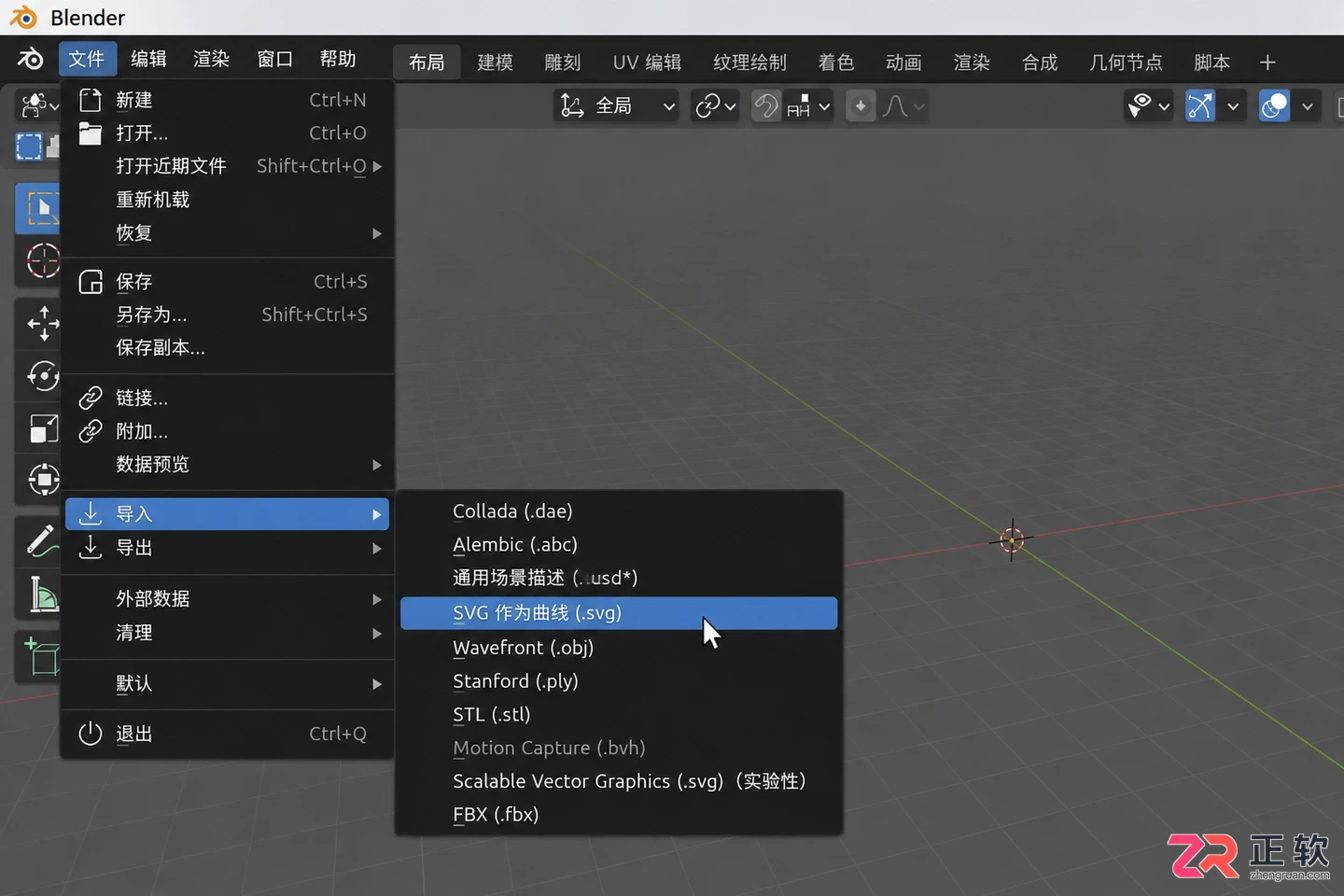
Task: Toggle show gizmo button
Action: (1200, 106)
